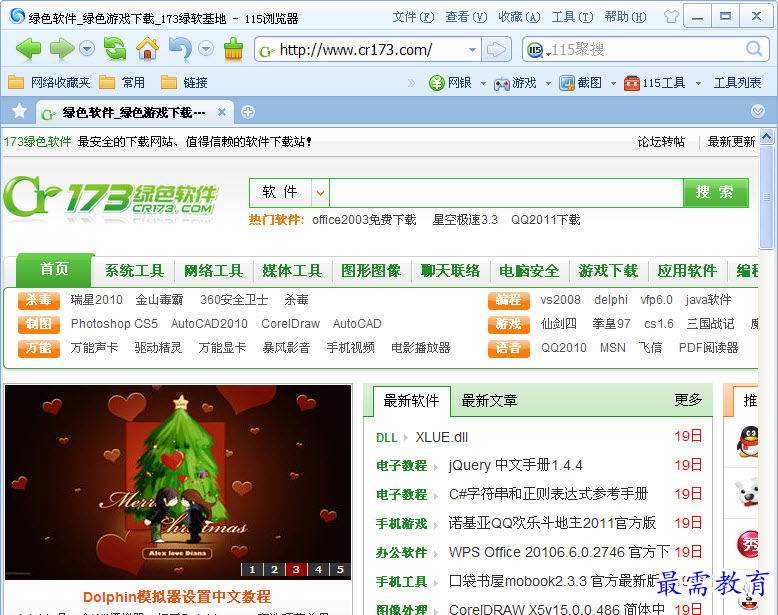
Task: Open the 收藏(A) menu
Action: 519,17
